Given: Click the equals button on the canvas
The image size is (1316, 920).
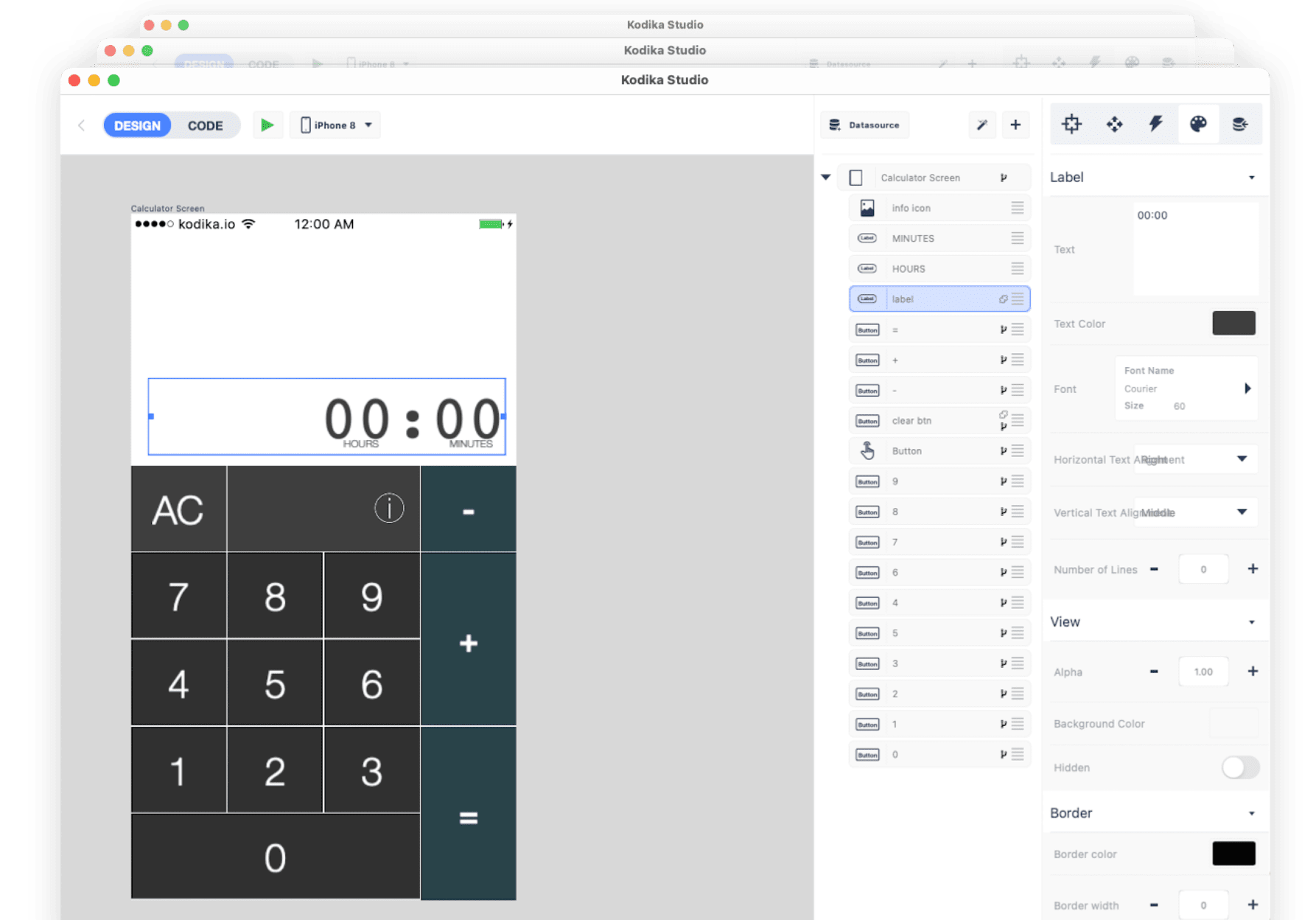Looking at the screenshot, I should (469, 814).
